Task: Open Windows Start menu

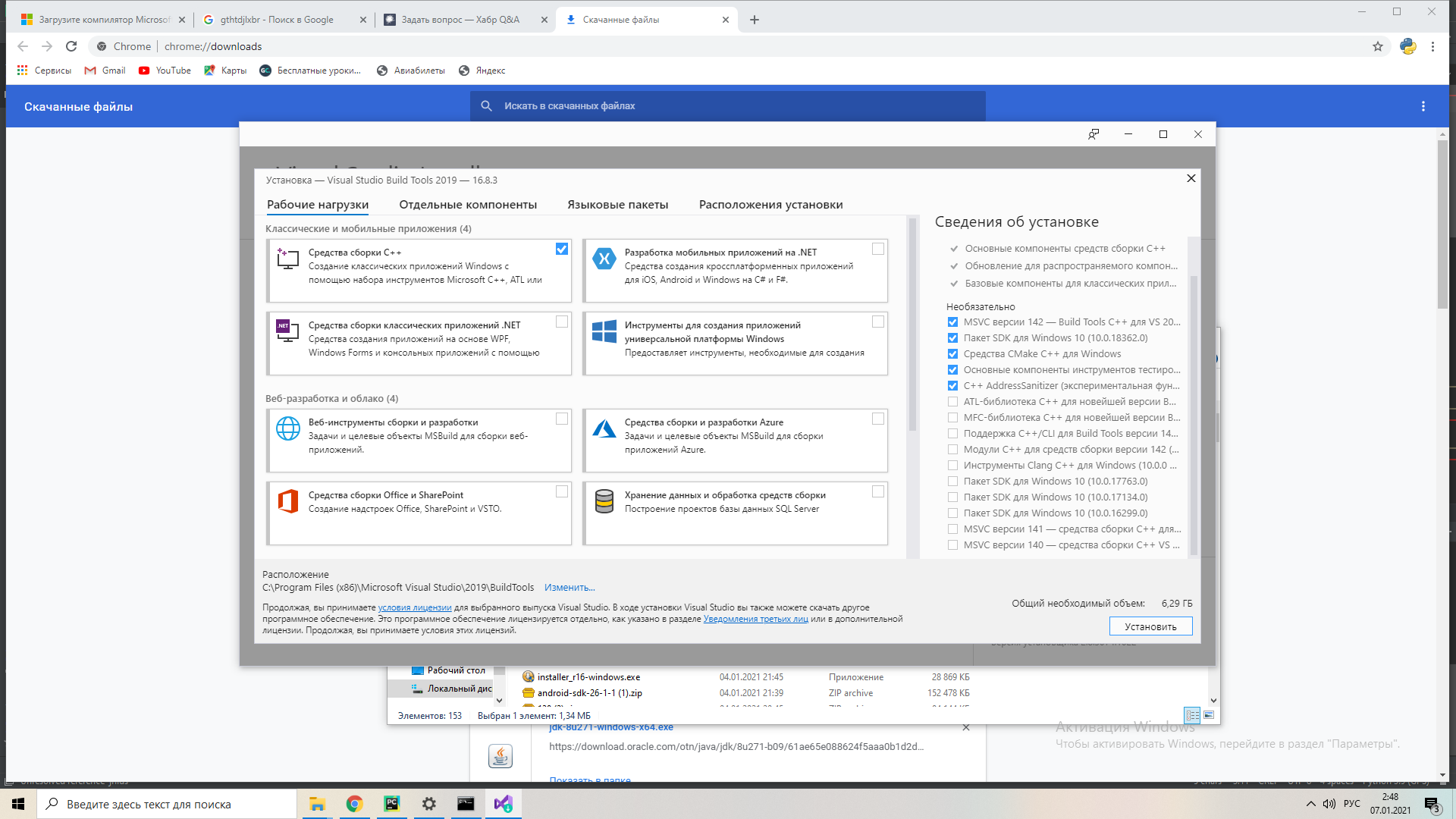Action: coord(18,804)
